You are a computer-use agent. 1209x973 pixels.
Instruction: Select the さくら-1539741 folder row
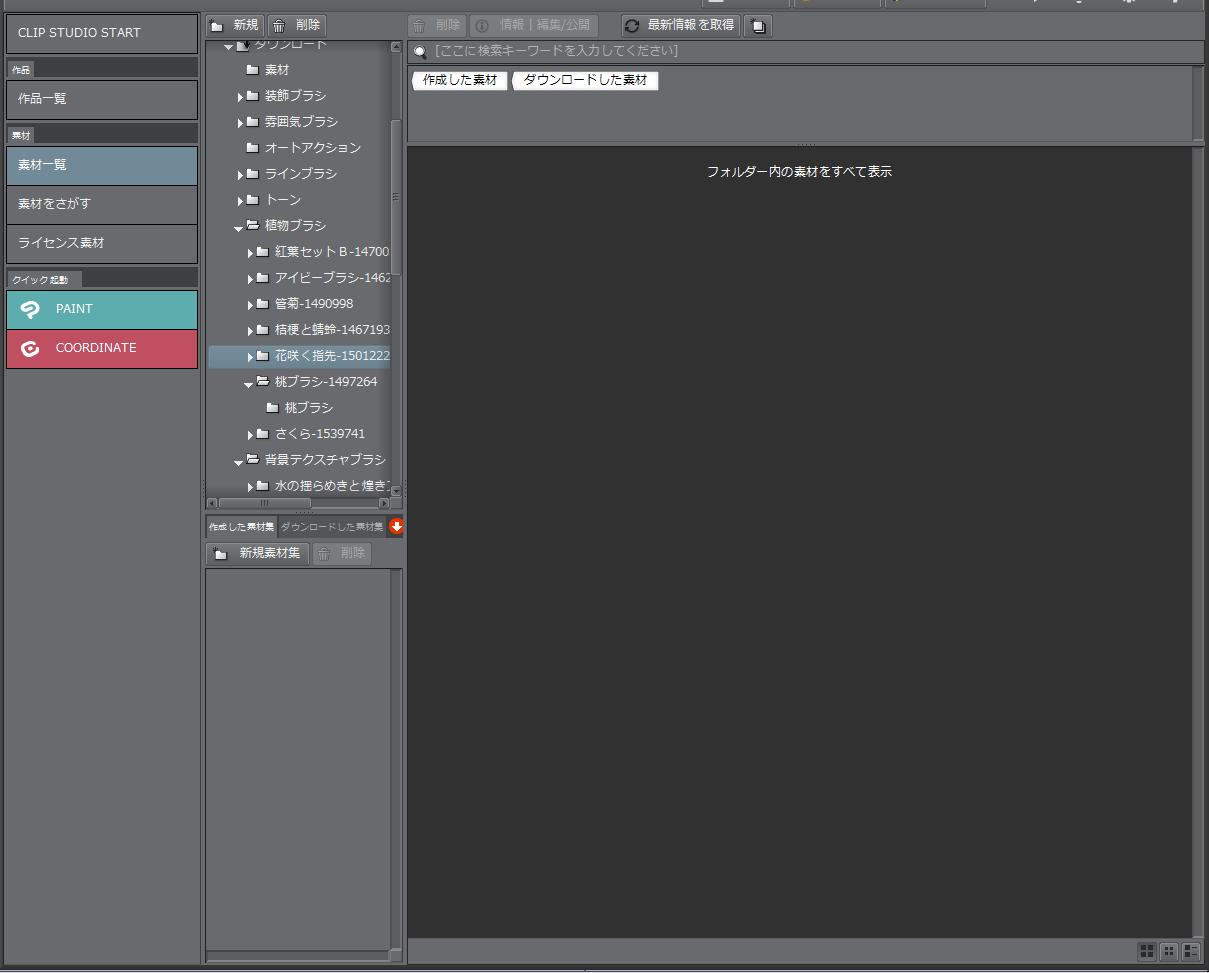click(299, 434)
